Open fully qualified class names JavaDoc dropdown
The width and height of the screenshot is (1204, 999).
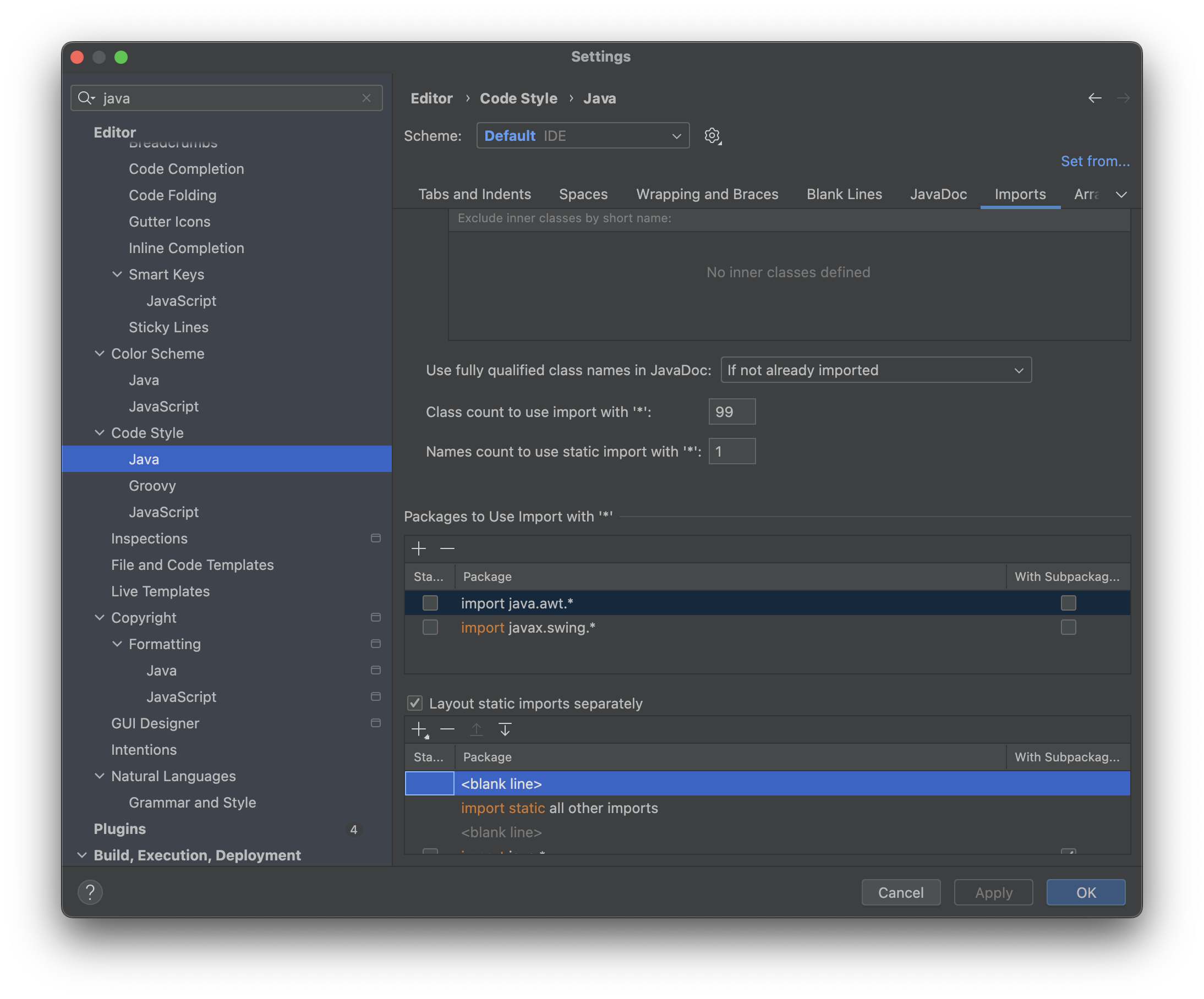(x=875, y=370)
